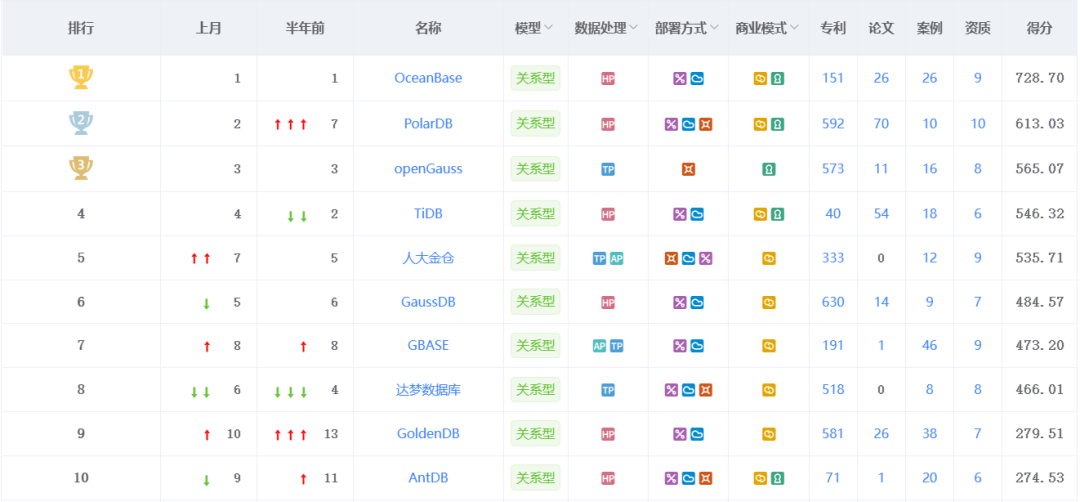Open the TiDB database link
Screen dimensions: 1080x502
pyautogui.click(x=428, y=213)
